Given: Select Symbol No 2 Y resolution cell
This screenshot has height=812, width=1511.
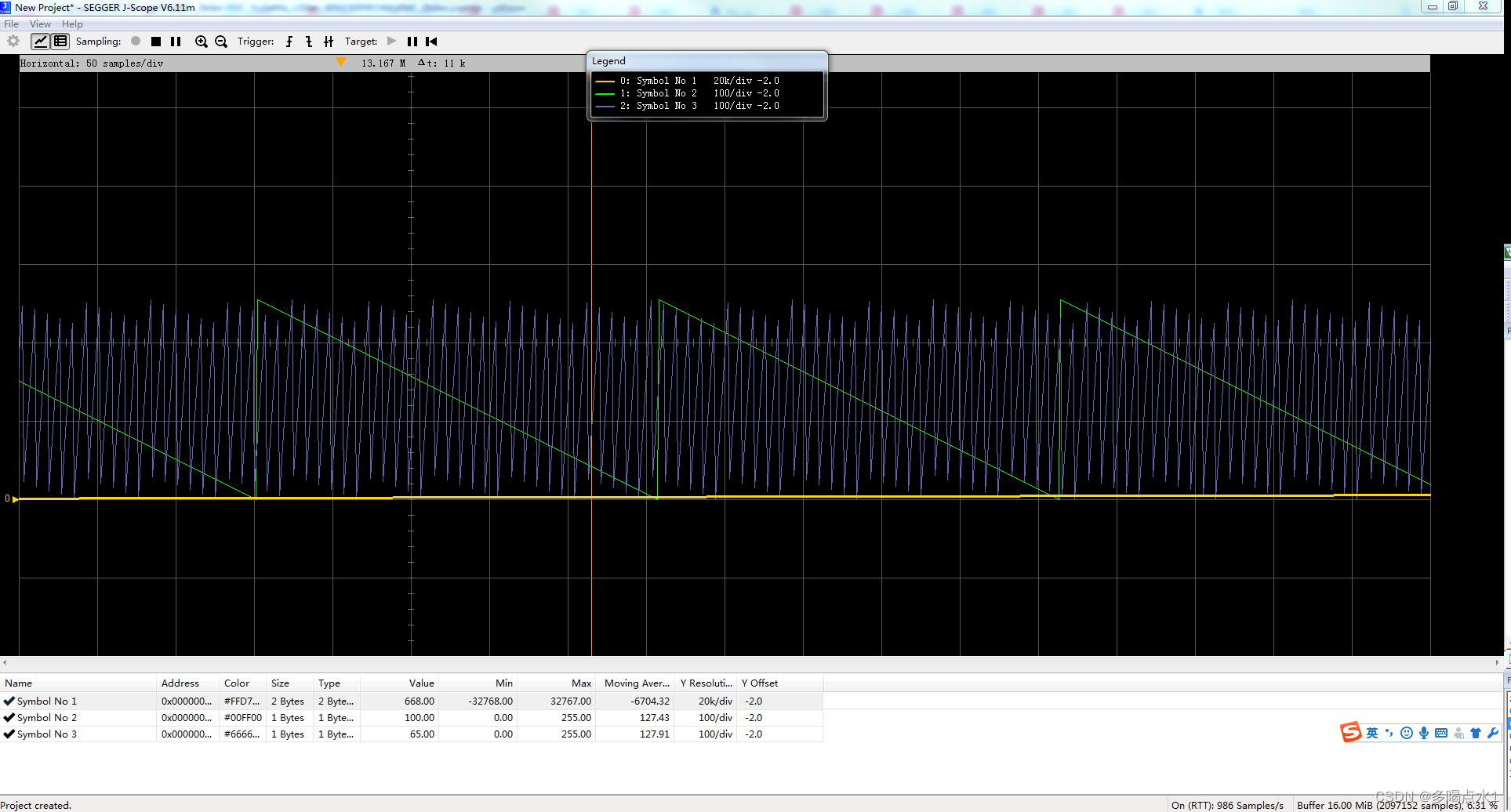Looking at the screenshot, I should pos(705,718).
